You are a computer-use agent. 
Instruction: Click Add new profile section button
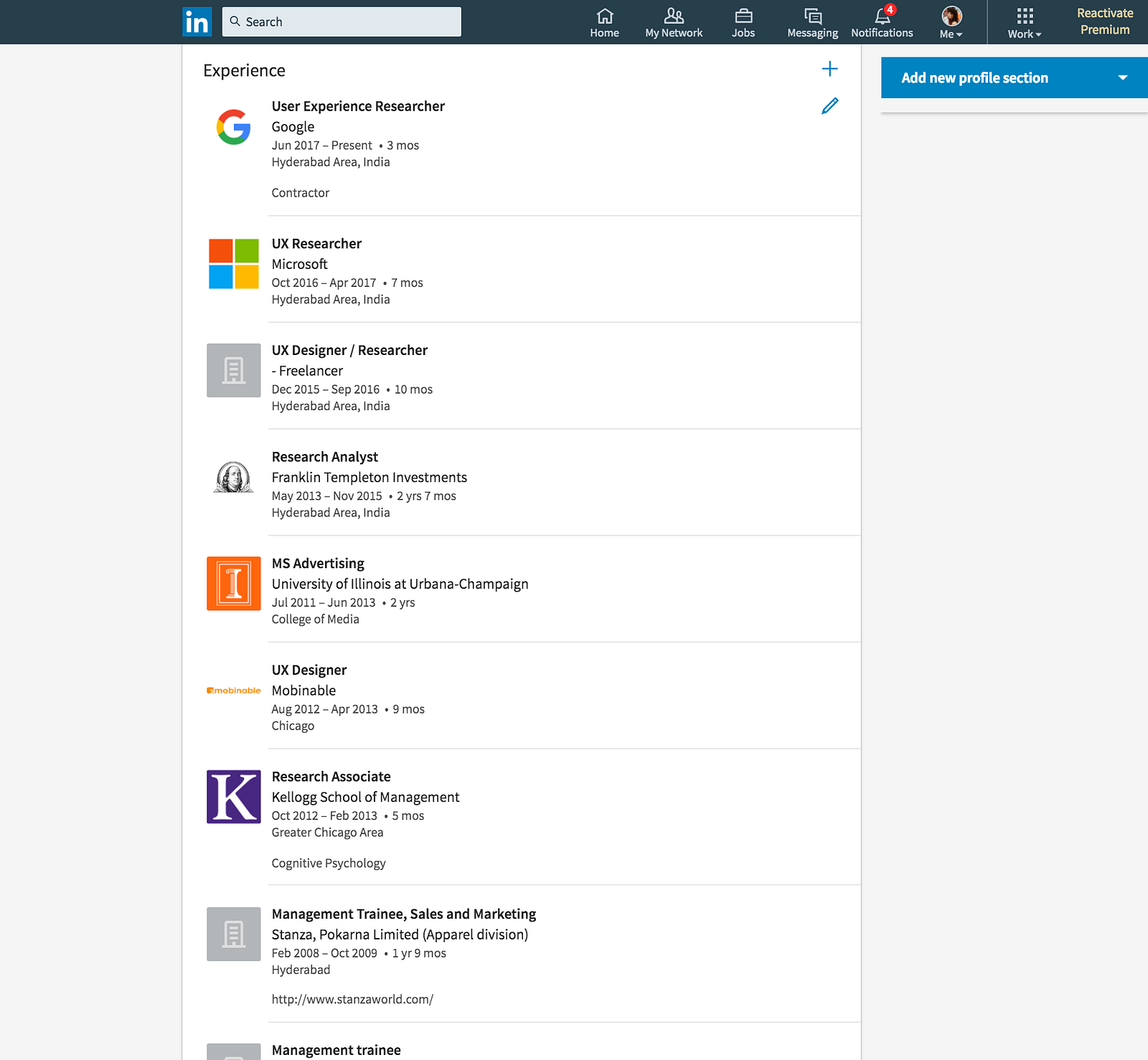(1015, 77)
